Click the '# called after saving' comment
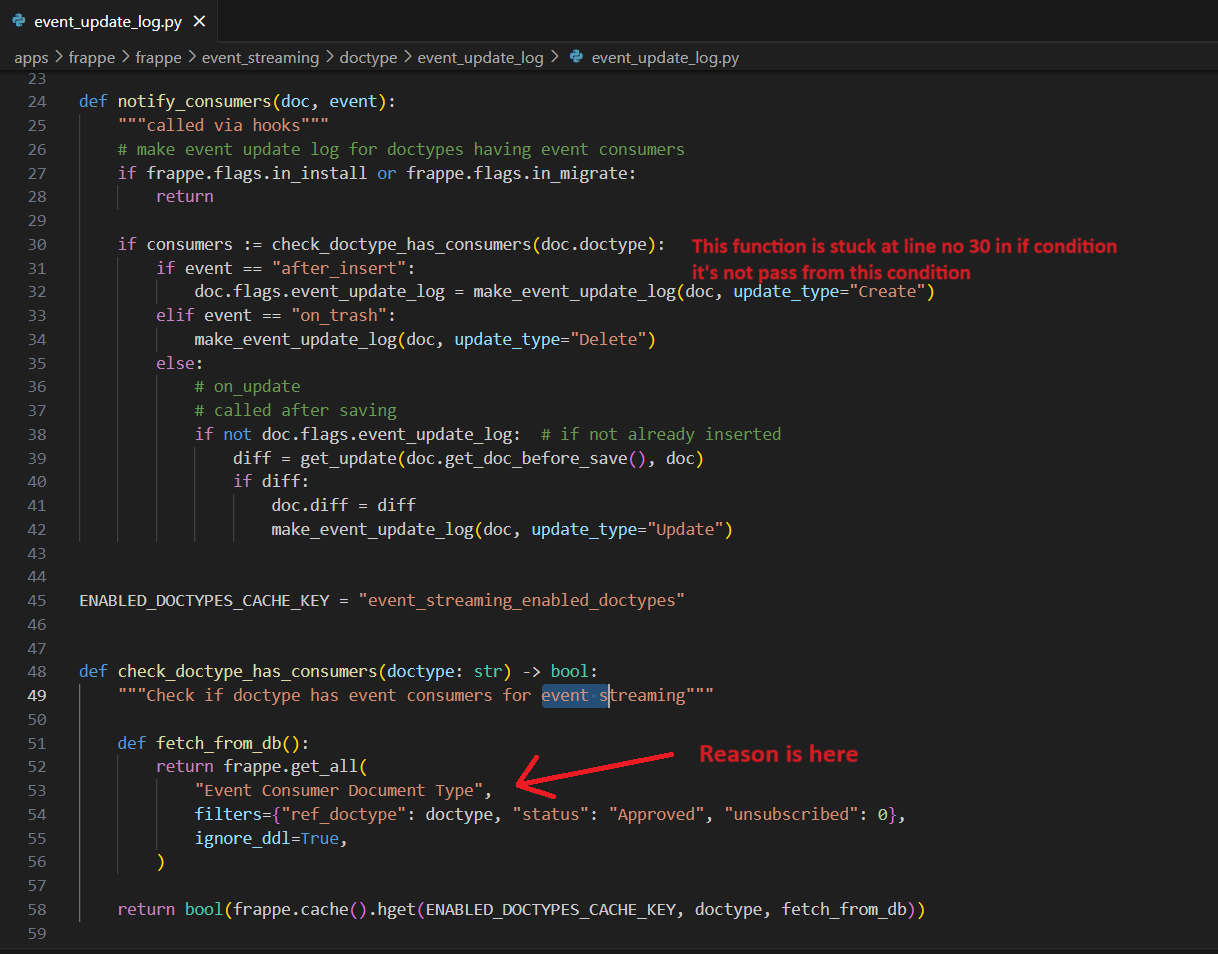1218x954 pixels. pos(296,411)
